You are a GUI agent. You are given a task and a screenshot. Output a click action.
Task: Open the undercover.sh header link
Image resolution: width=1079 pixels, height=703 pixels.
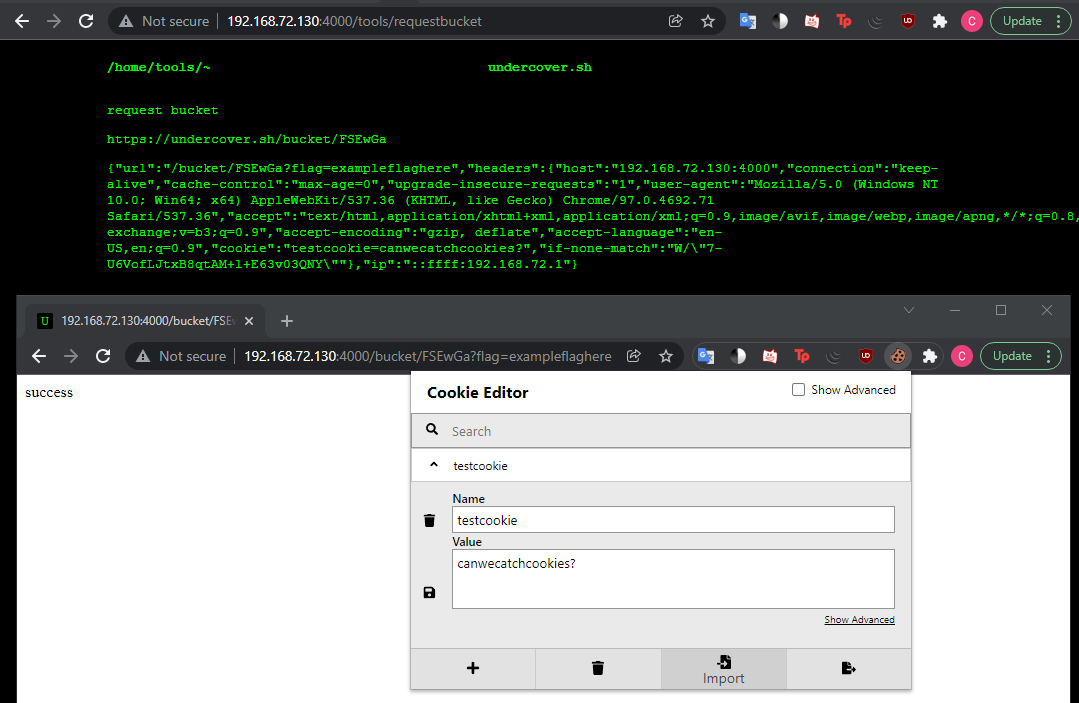(x=540, y=67)
